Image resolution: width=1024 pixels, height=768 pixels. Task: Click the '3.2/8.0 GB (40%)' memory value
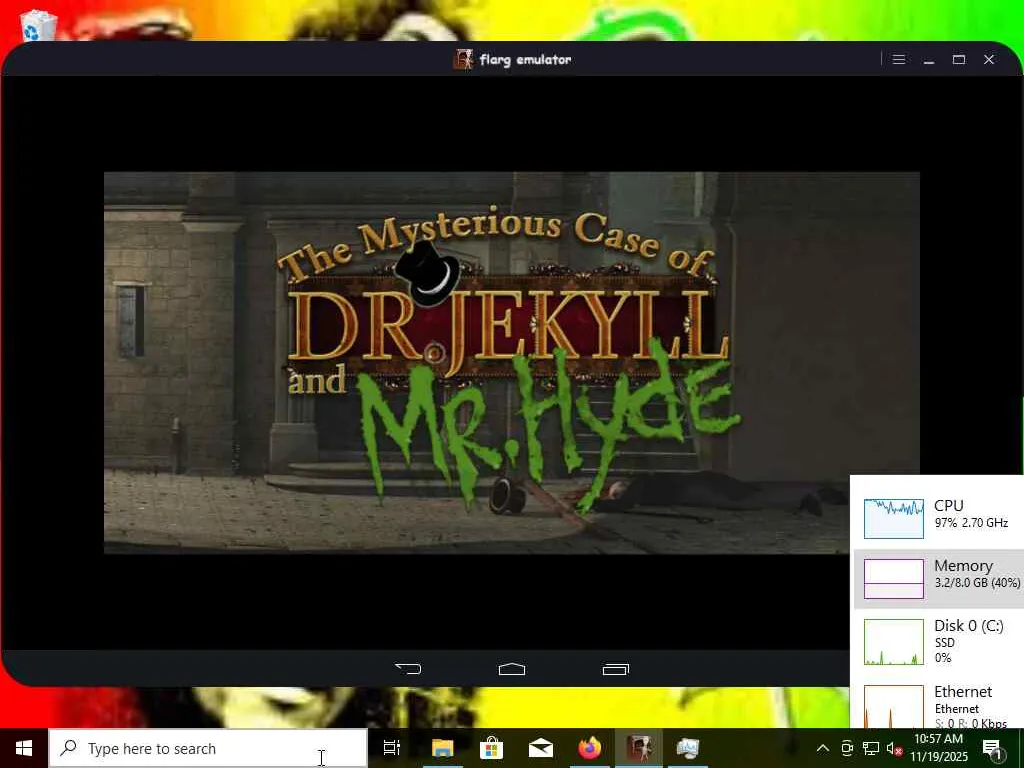click(x=977, y=583)
